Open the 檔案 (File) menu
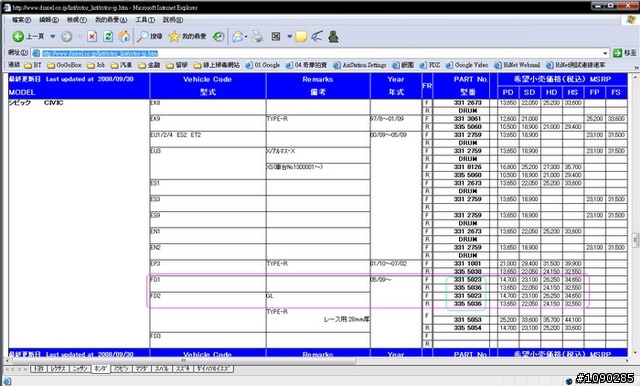Screen dimensions: 640x386 tap(21, 20)
